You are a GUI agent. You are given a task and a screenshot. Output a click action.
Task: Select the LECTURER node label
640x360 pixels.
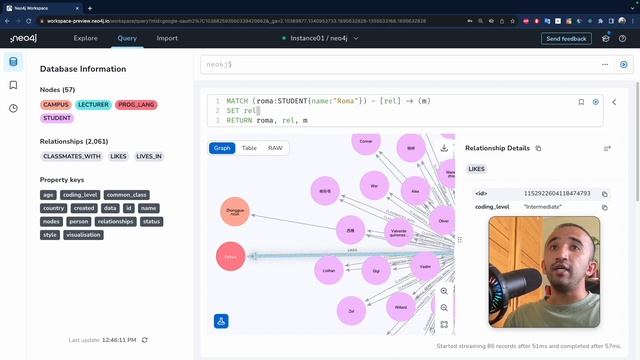pos(93,105)
